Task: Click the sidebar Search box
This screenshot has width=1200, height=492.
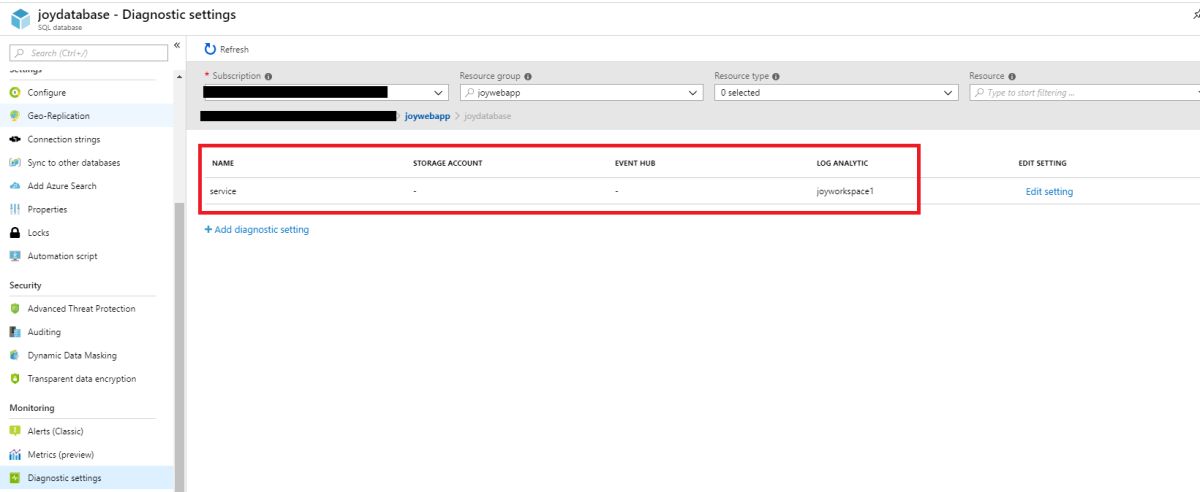Action: (x=89, y=53)
